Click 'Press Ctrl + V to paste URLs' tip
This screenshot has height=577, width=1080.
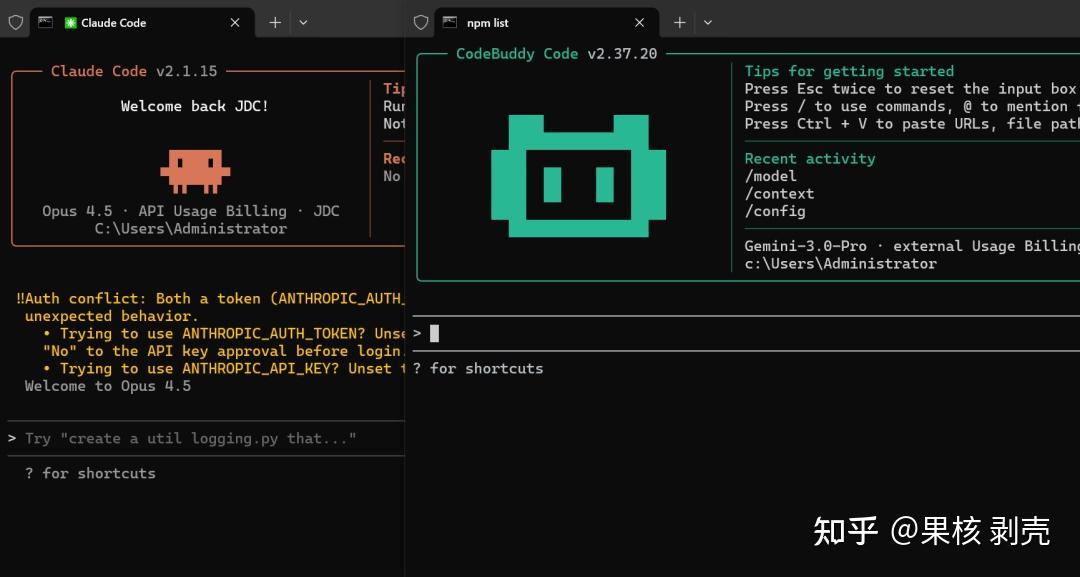click(912, 124)
